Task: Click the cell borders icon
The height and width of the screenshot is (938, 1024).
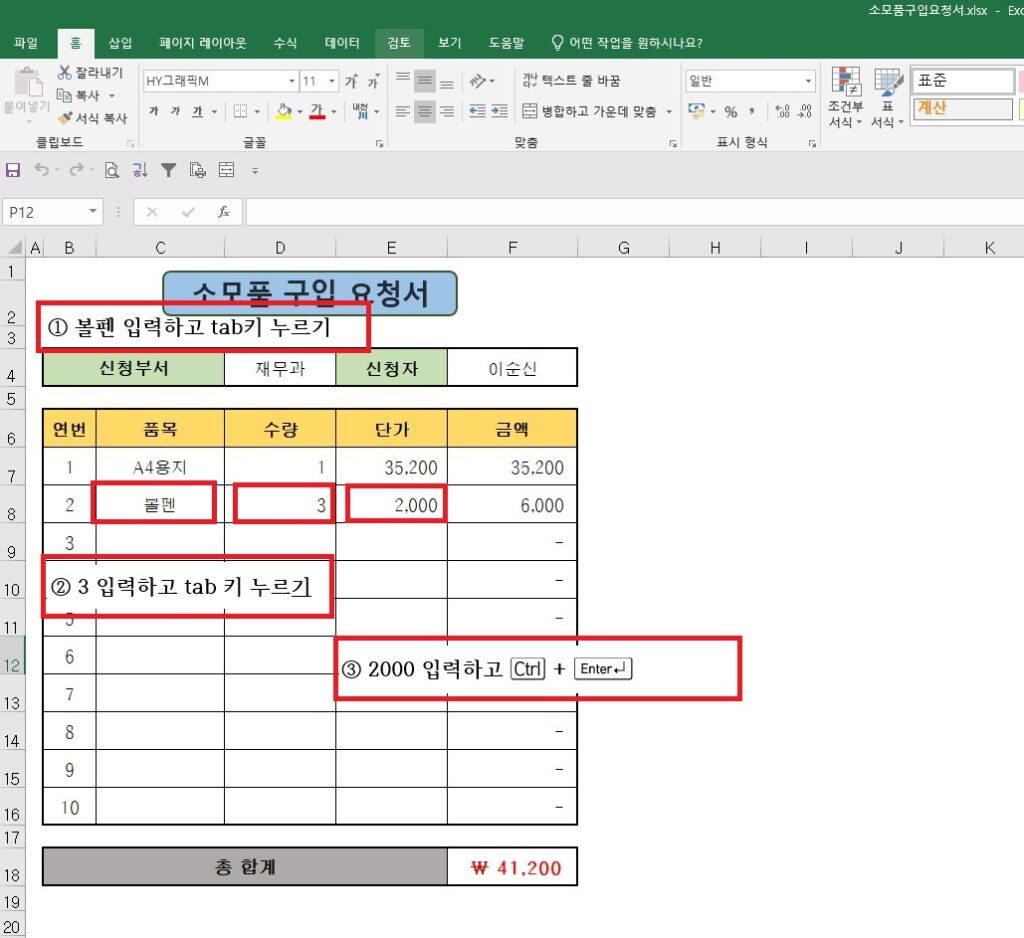Action: click(x=240, y=111)
